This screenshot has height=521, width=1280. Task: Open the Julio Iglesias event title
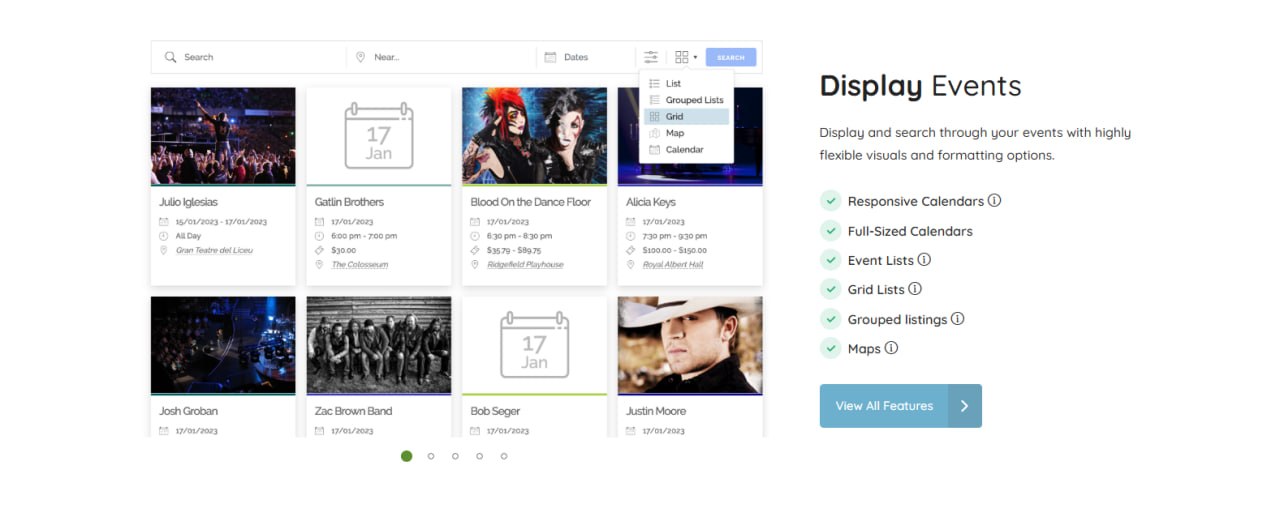[188, 202]
